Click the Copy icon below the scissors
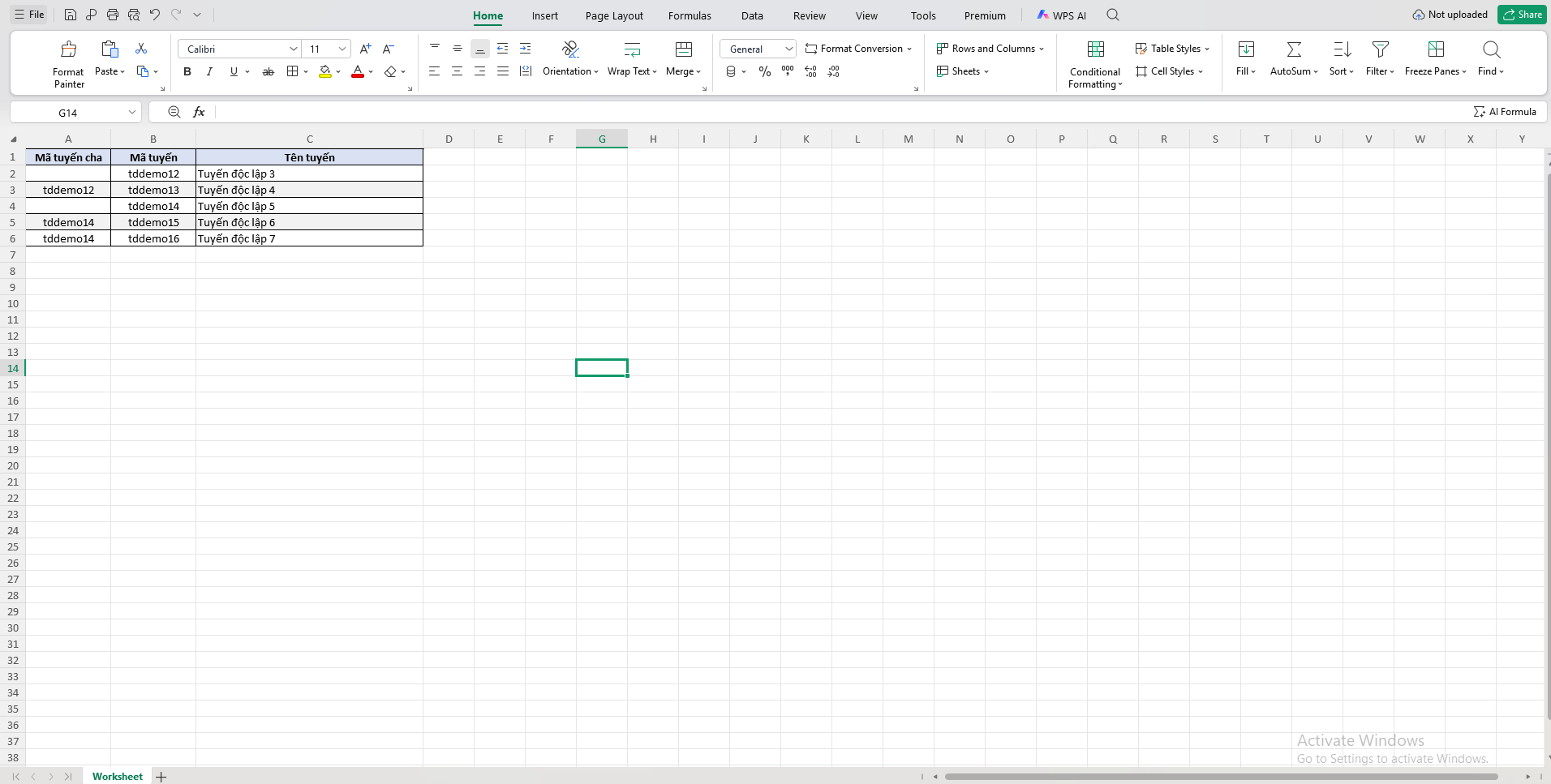The image size is (1551, 784). [x=143, y=71]
